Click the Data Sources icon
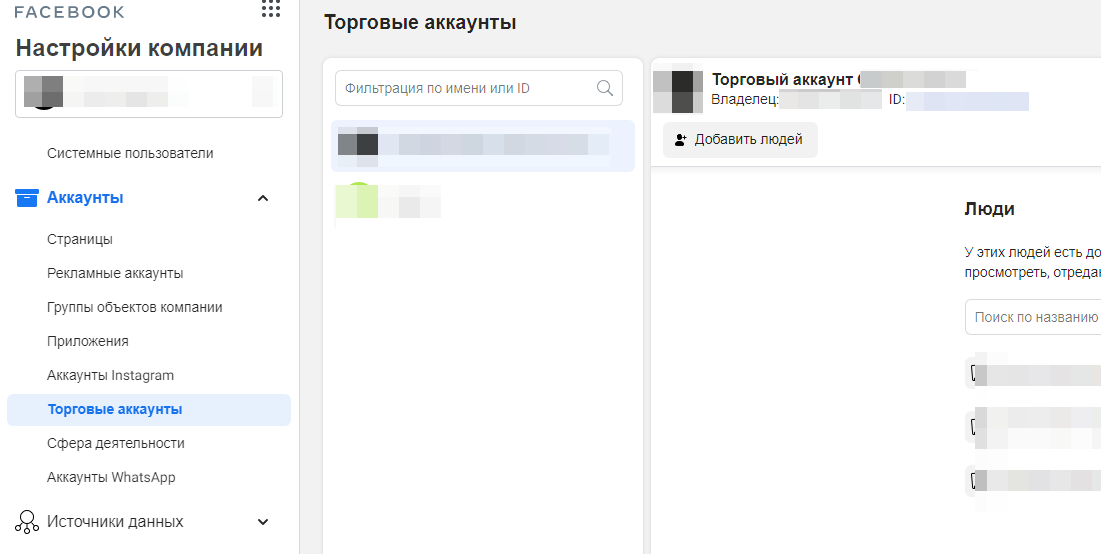This screenshot has width=1101, height=554. coord(27,521)
